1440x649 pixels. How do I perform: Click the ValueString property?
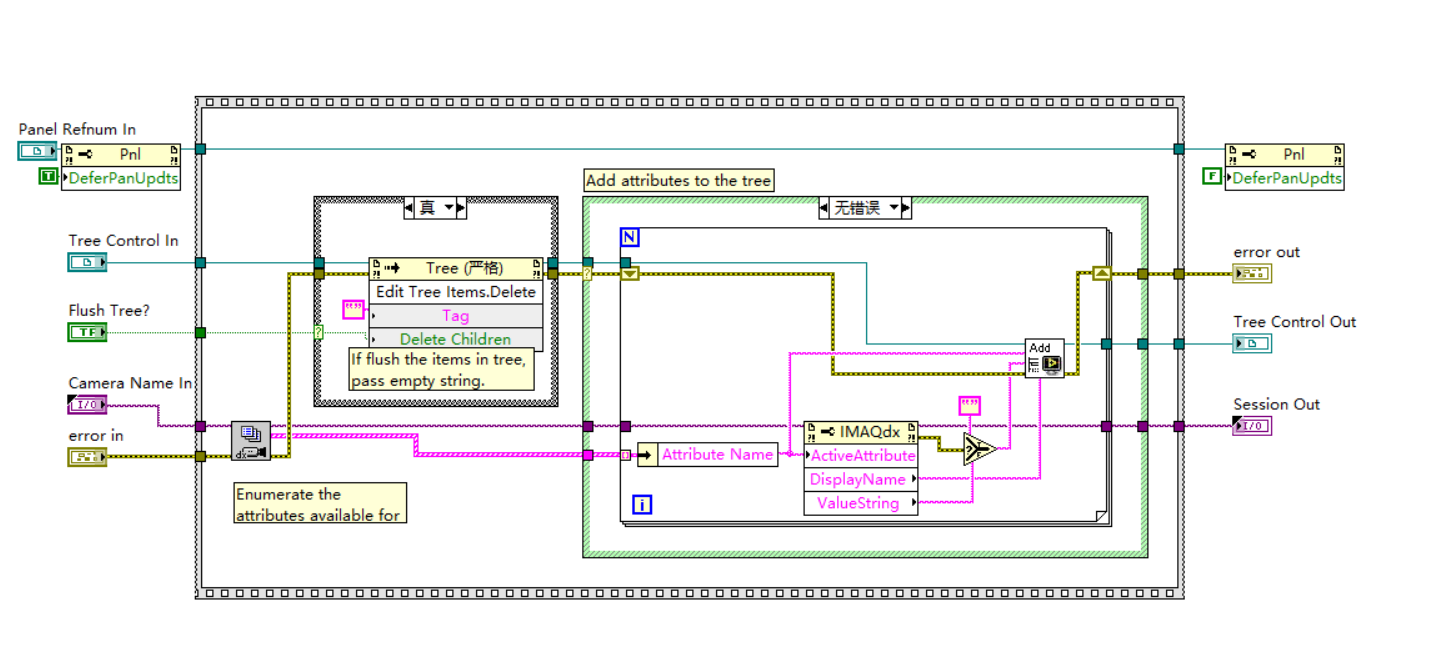(861, 503)
